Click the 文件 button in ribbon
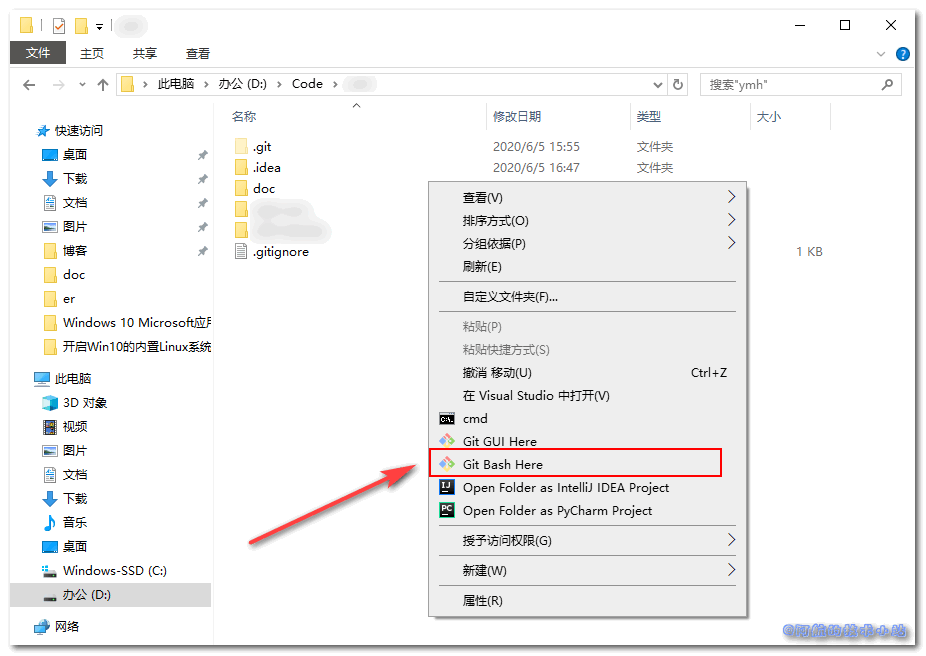The width and height of the screenshot is (926, 656). coord(38,53)
